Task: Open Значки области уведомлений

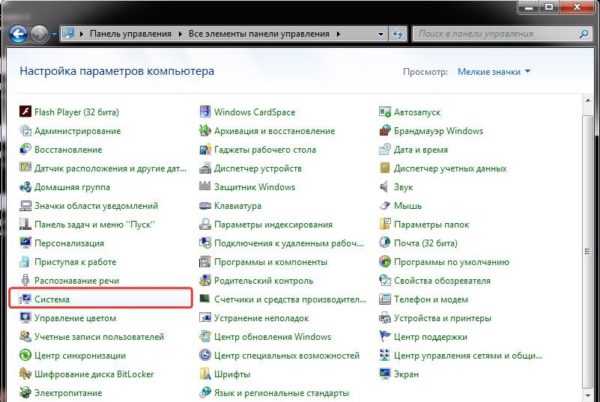Action: click(88, 205)
